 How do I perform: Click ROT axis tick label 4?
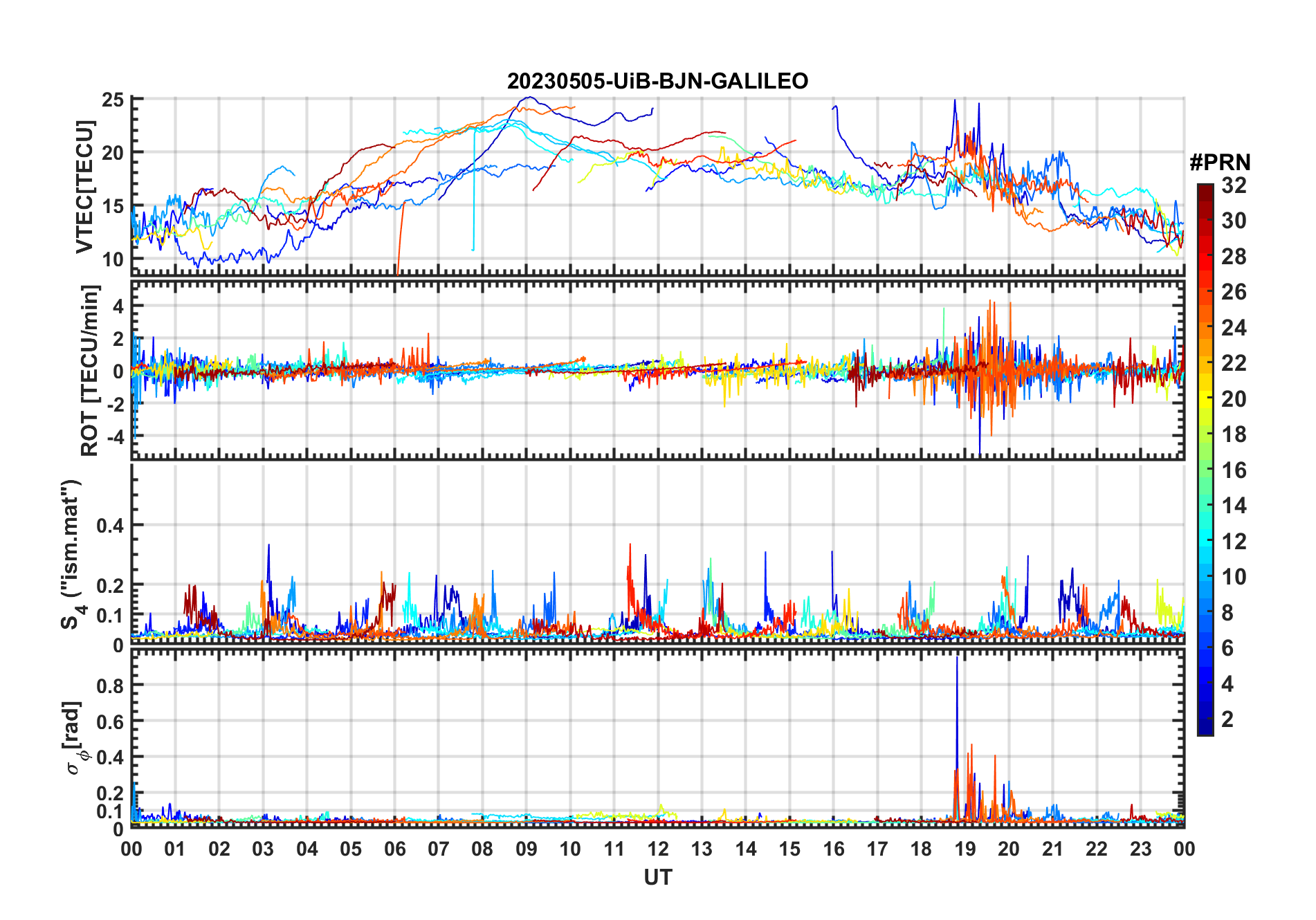click(x=118, y=306)
